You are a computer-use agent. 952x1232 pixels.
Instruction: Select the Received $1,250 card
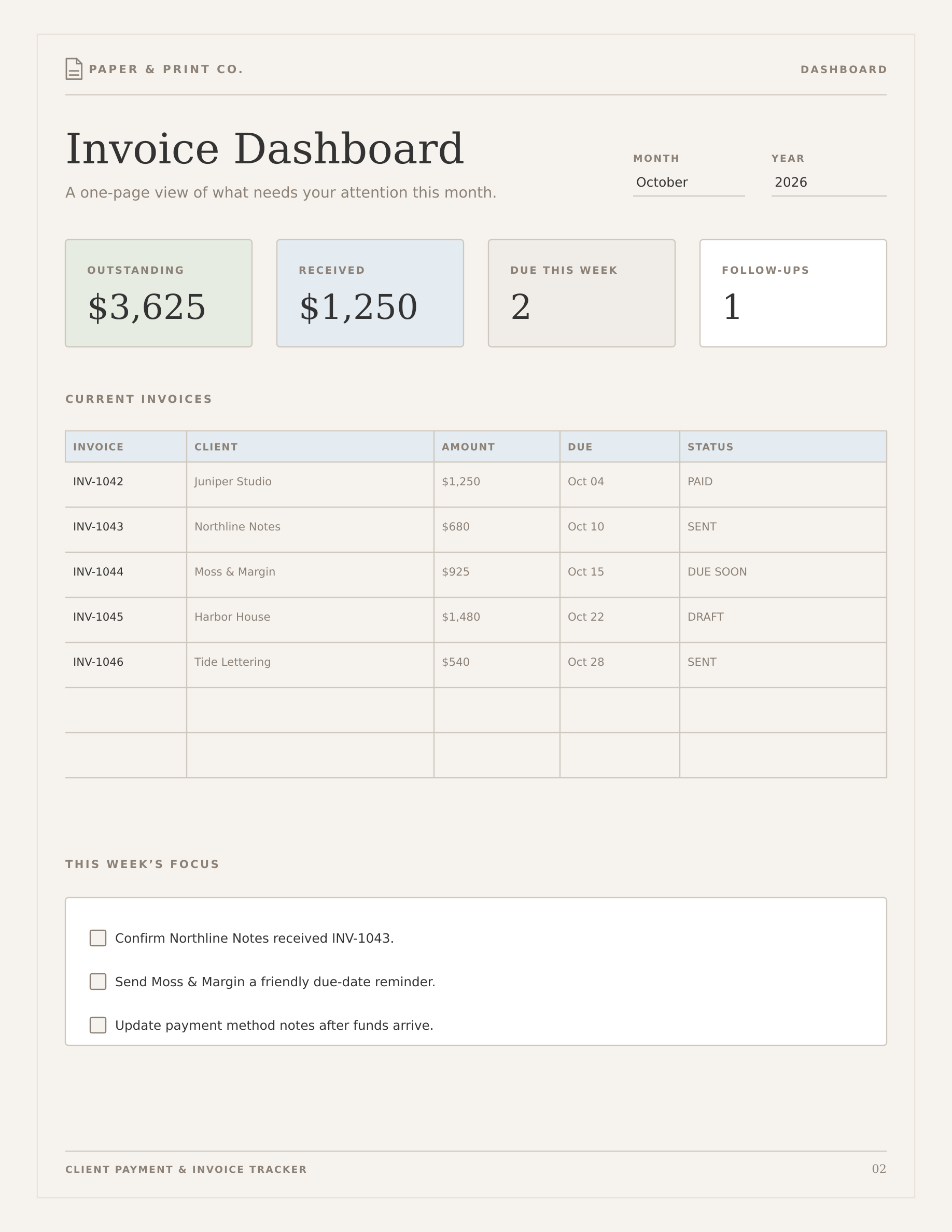click(370, 293)
